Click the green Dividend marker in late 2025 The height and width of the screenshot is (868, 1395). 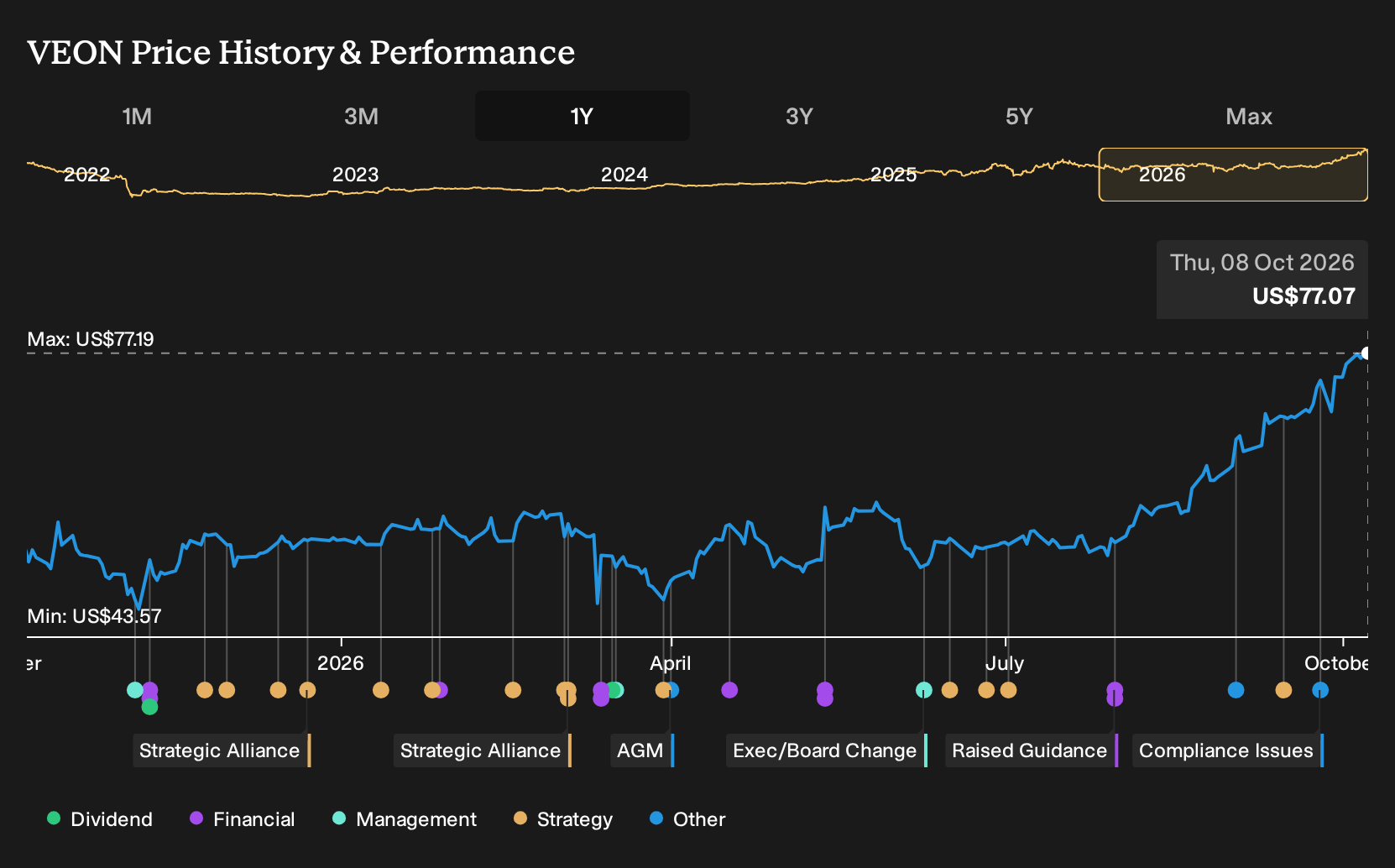pyautogui.click(x=149, y=707)
